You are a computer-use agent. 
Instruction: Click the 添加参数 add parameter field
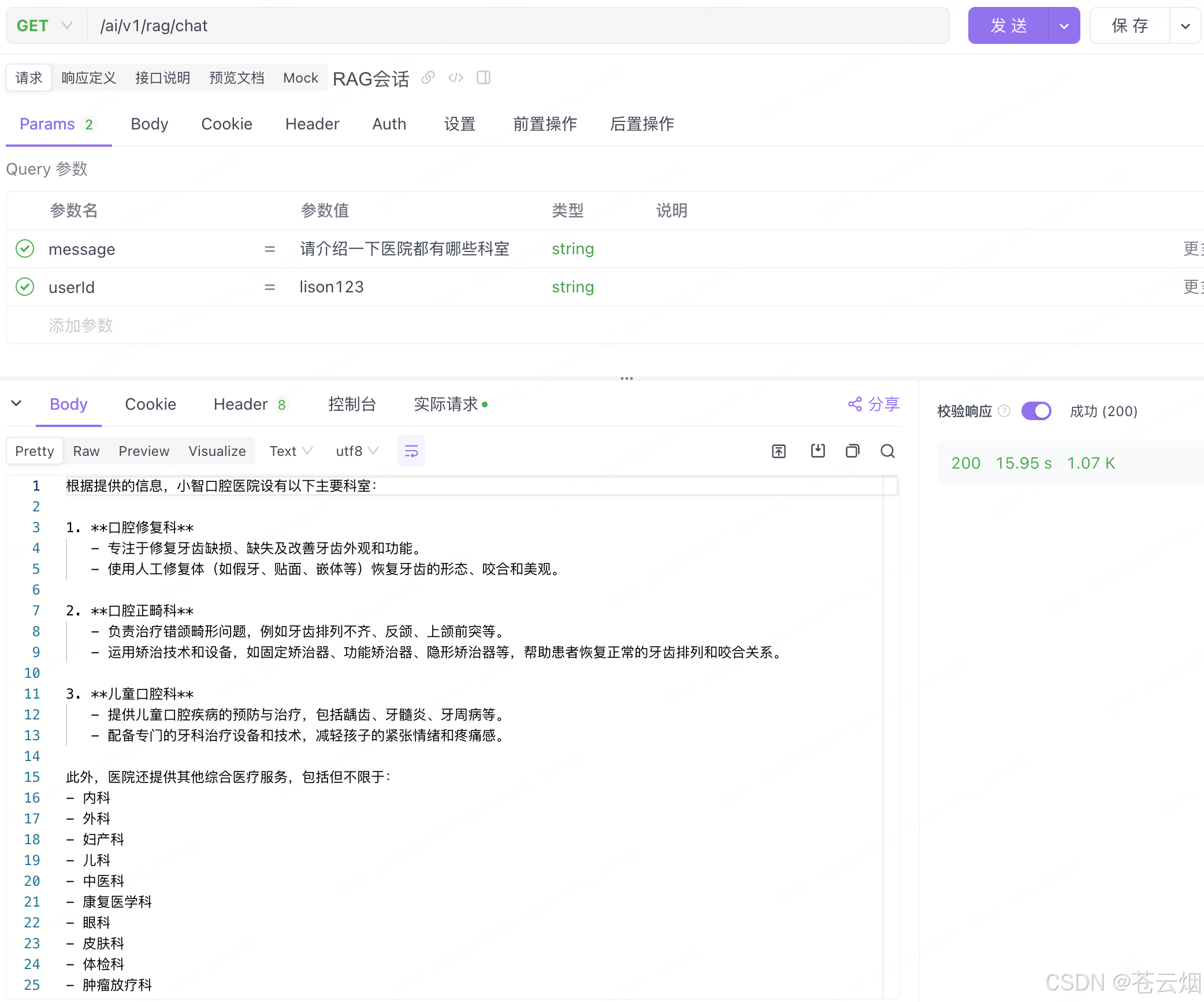click(x=81, y=325)
